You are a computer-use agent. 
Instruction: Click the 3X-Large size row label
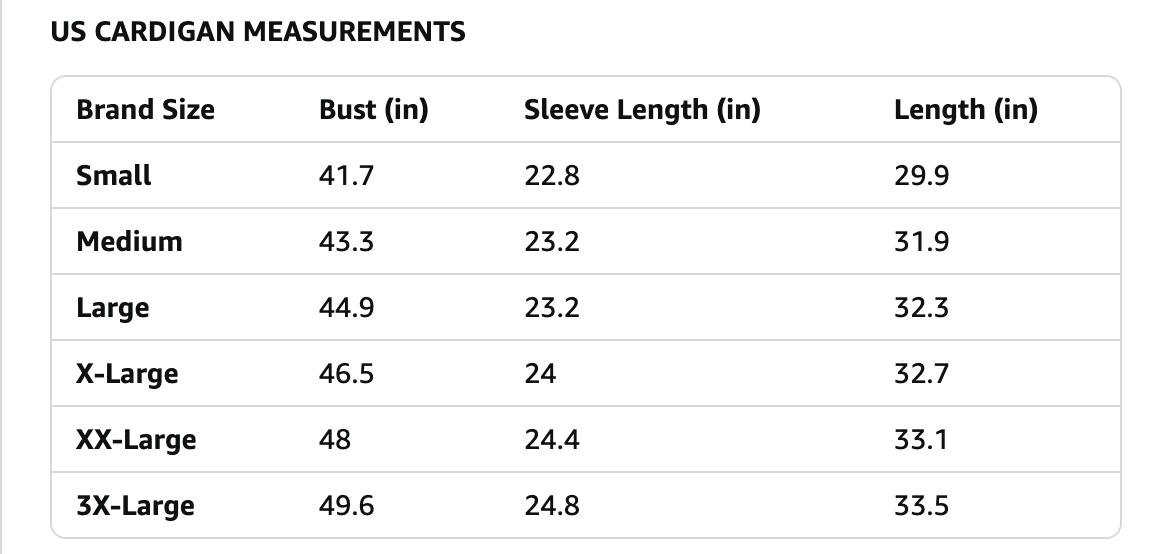135,505
